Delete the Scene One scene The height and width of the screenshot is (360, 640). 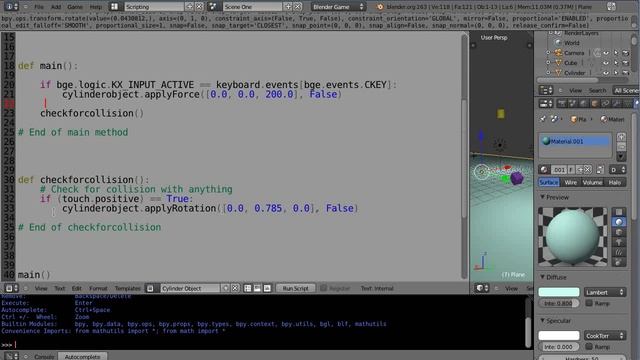(298, 7)
